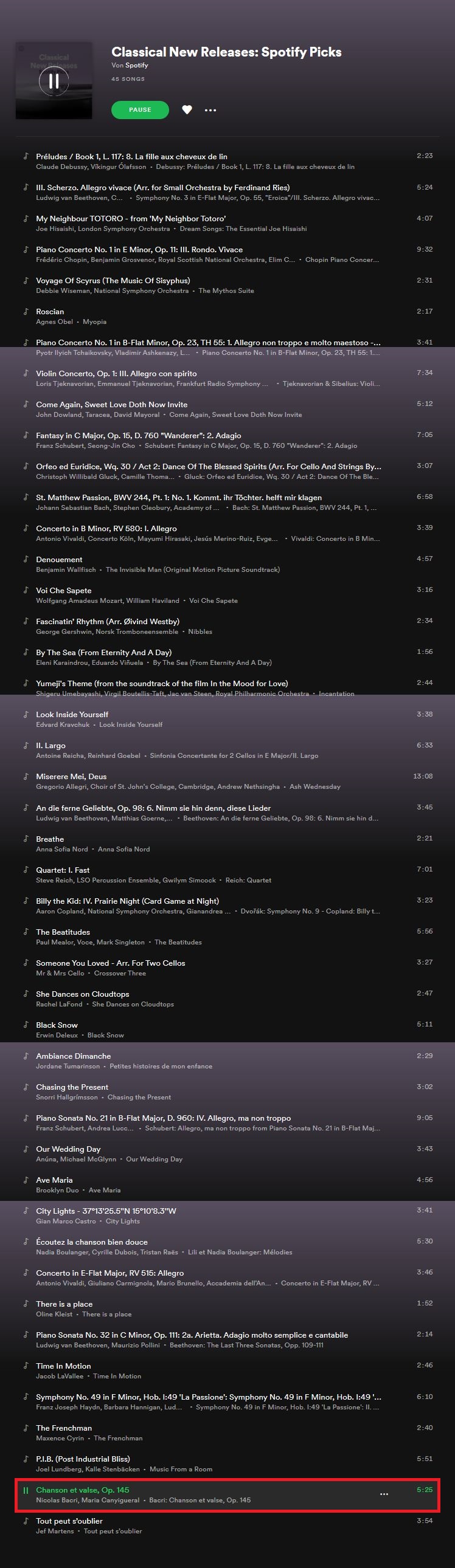Click the note icon beside Roscian
Screen dimensions: 455x1568
pyautogui.click(x=26, y=312)
